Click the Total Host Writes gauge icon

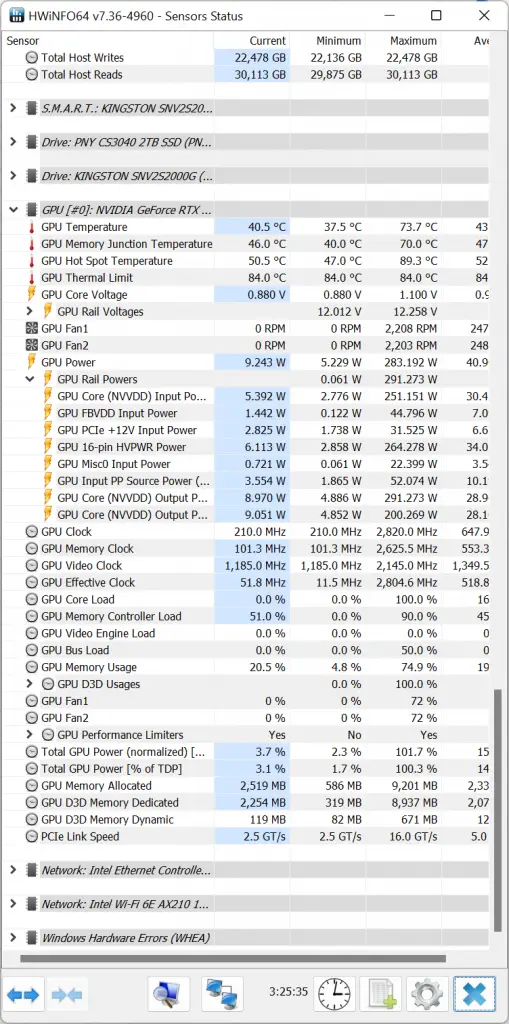click(31, 57)
